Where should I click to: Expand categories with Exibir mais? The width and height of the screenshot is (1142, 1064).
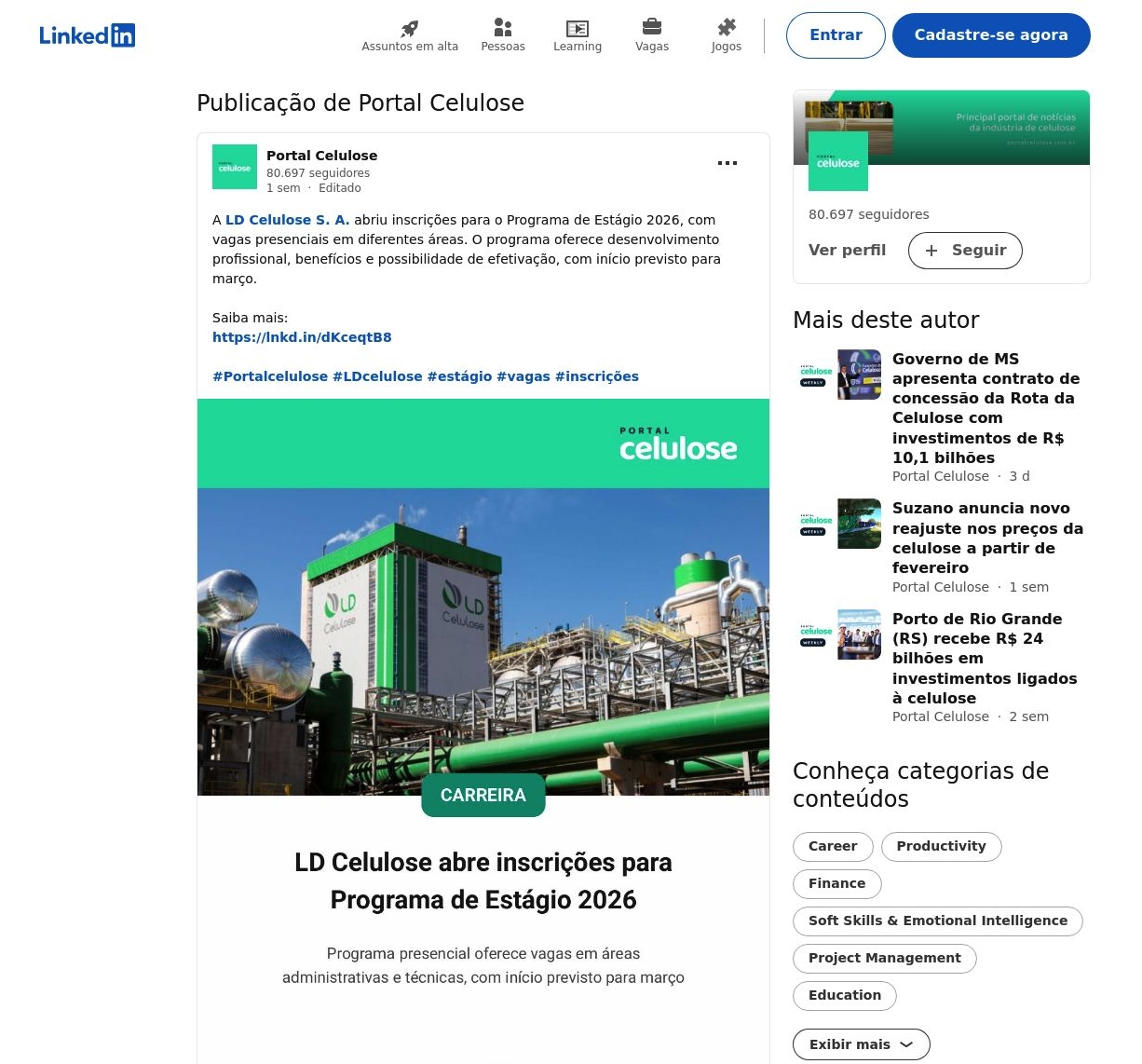click(x=861, y=1044)
